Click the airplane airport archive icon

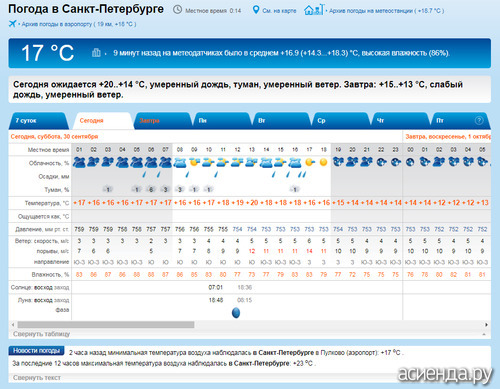(x=12, y=24)
